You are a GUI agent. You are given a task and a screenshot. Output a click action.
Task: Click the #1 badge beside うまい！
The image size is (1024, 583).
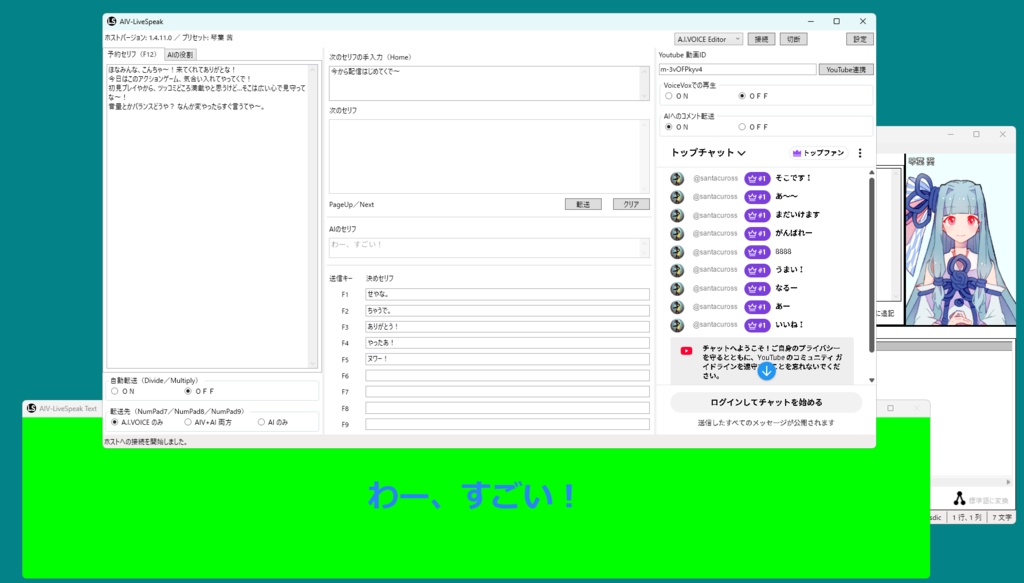click(x=757, y=270)
